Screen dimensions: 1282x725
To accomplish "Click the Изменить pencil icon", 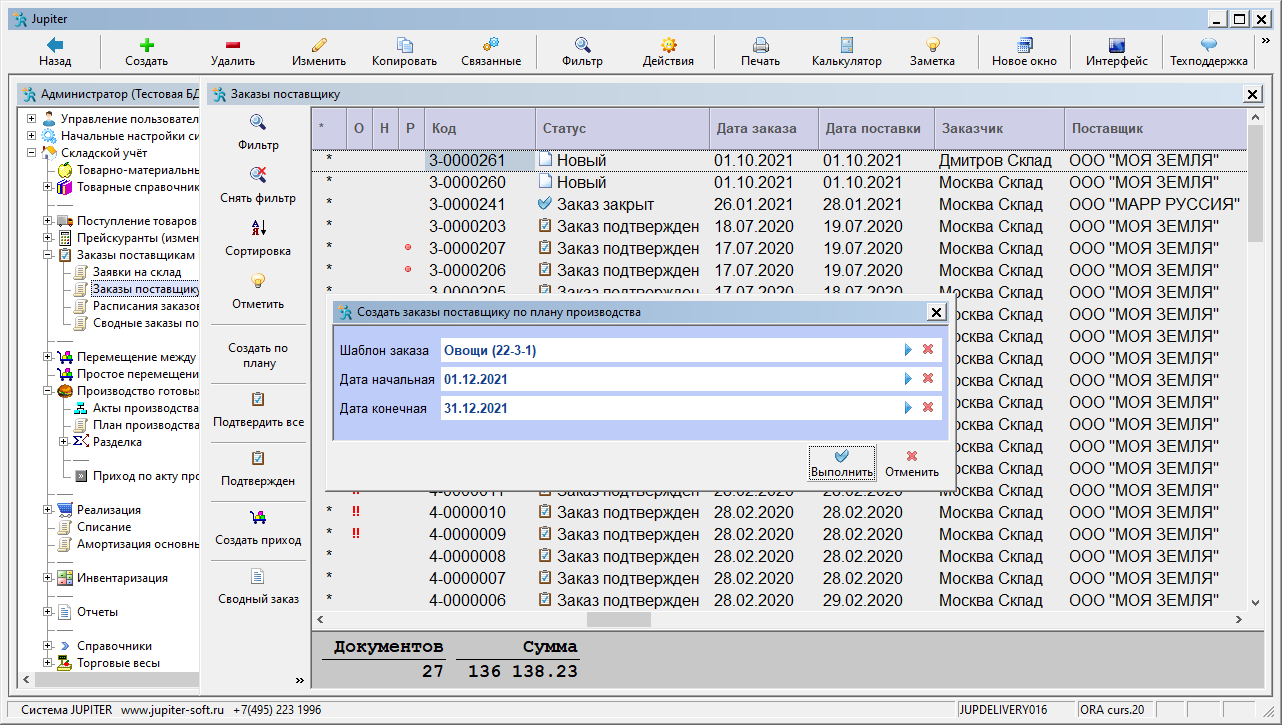I will click(319, 45).
